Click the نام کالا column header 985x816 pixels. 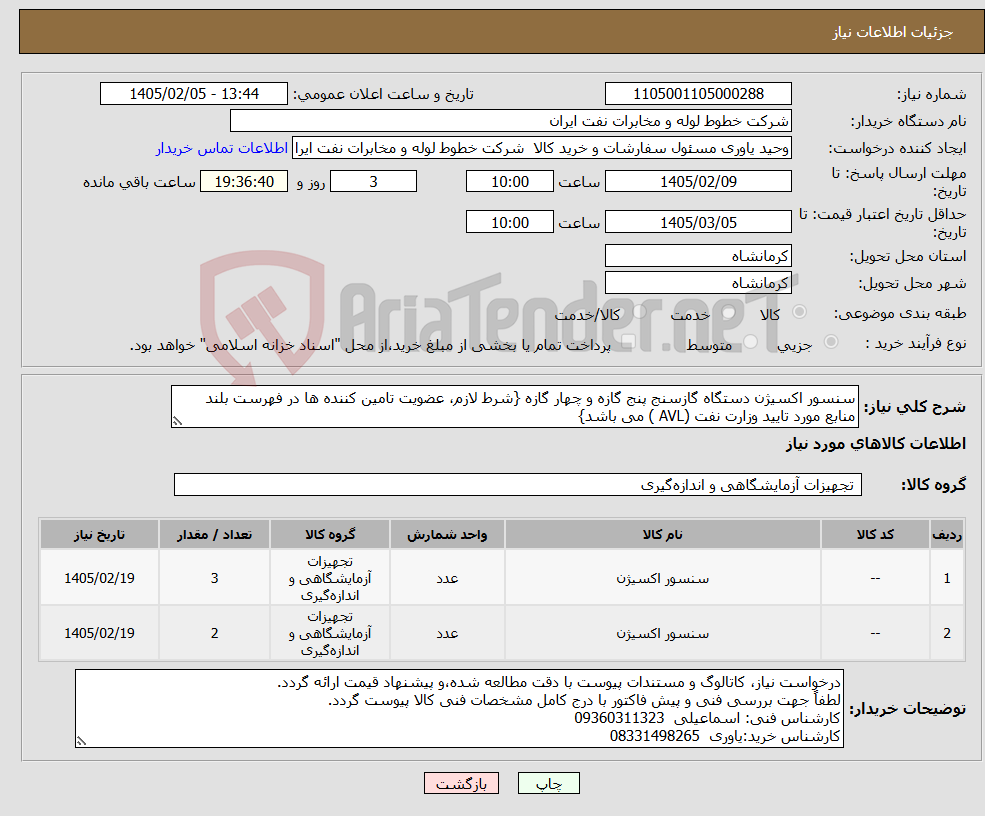click(662, 534)
